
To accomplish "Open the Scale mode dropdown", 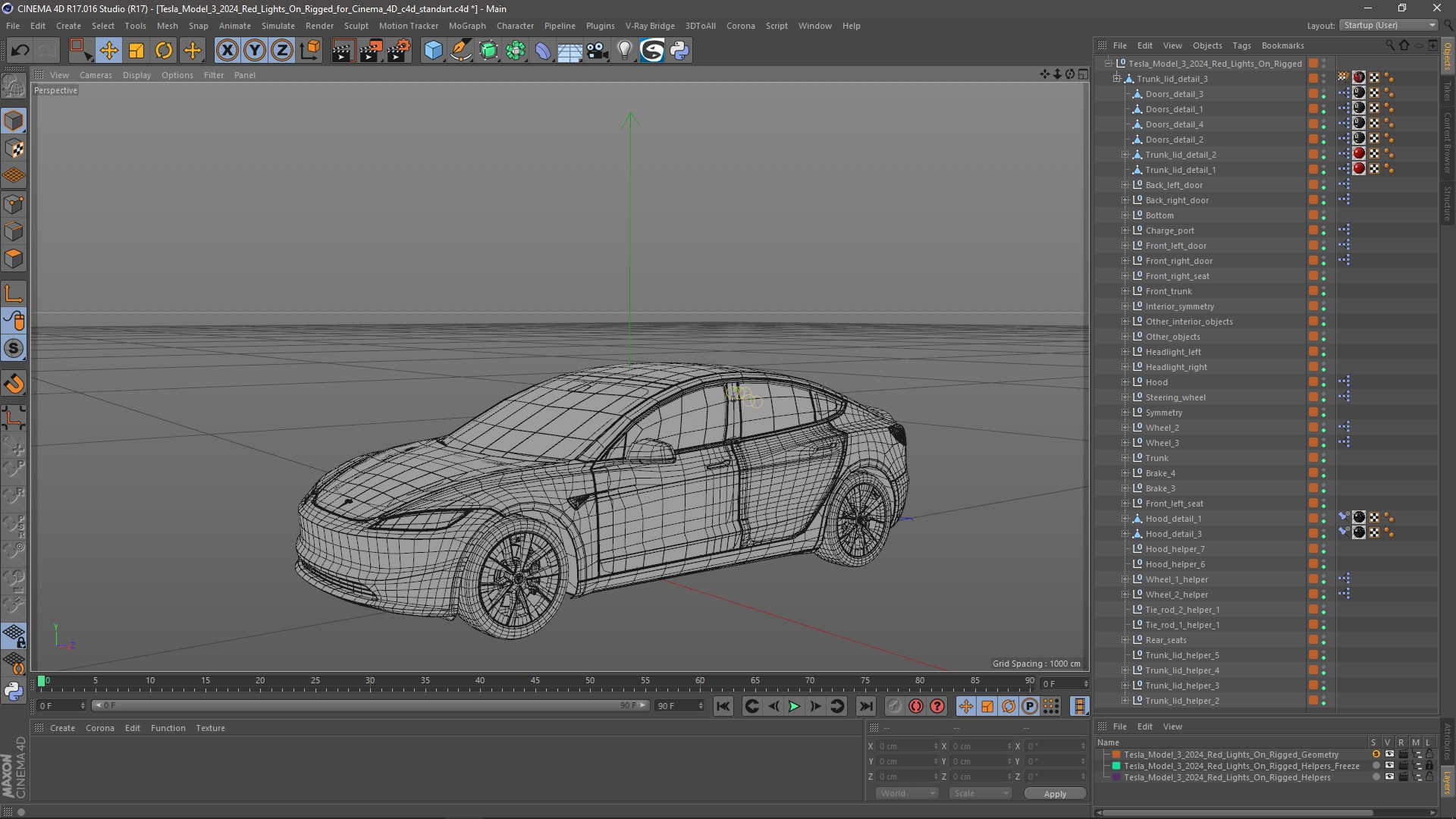I will pyautogui.click(x=981, y=793).
